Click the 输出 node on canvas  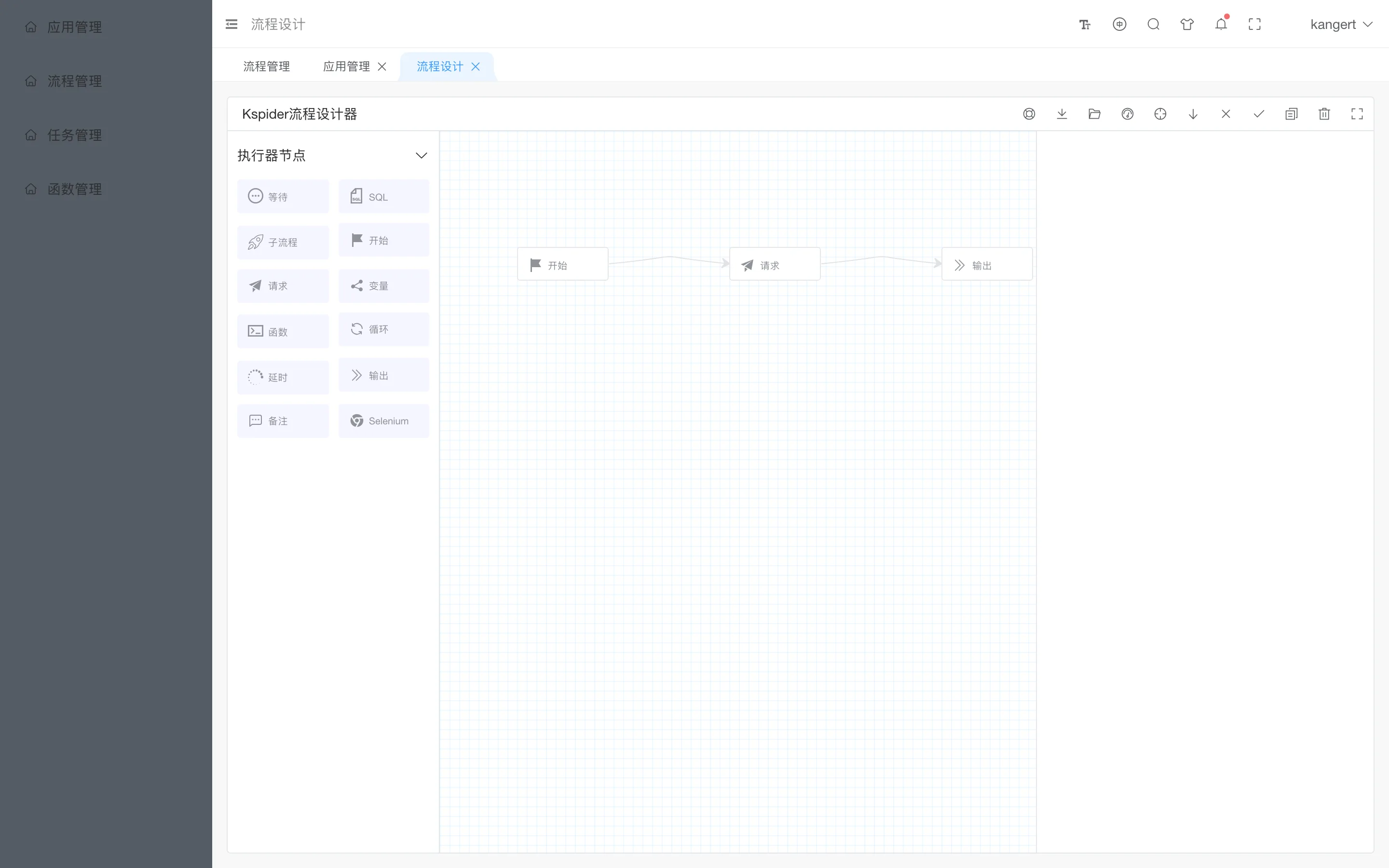pos(987,264)
